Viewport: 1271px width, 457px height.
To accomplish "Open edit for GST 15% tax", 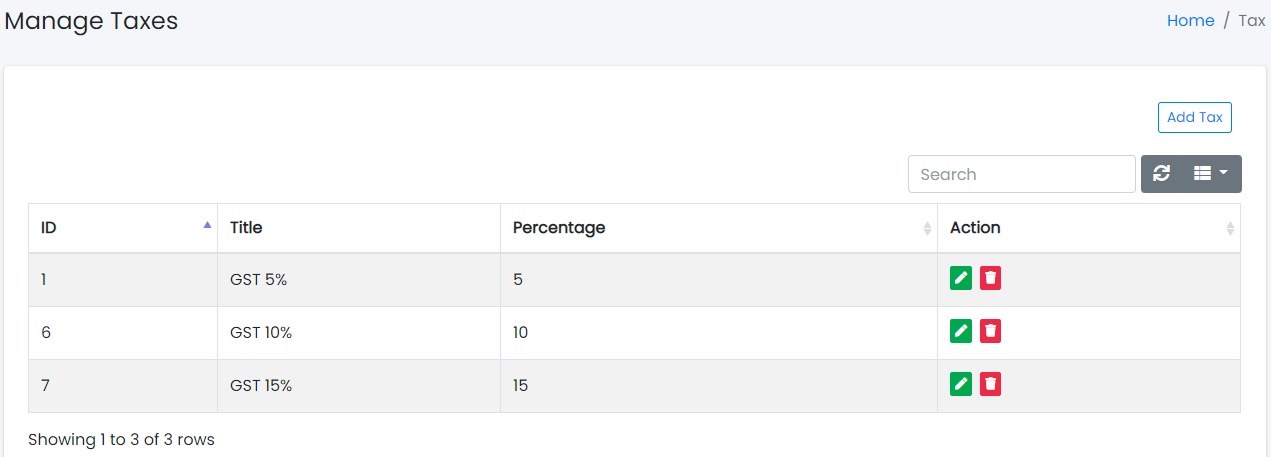I will click(960, 384).
